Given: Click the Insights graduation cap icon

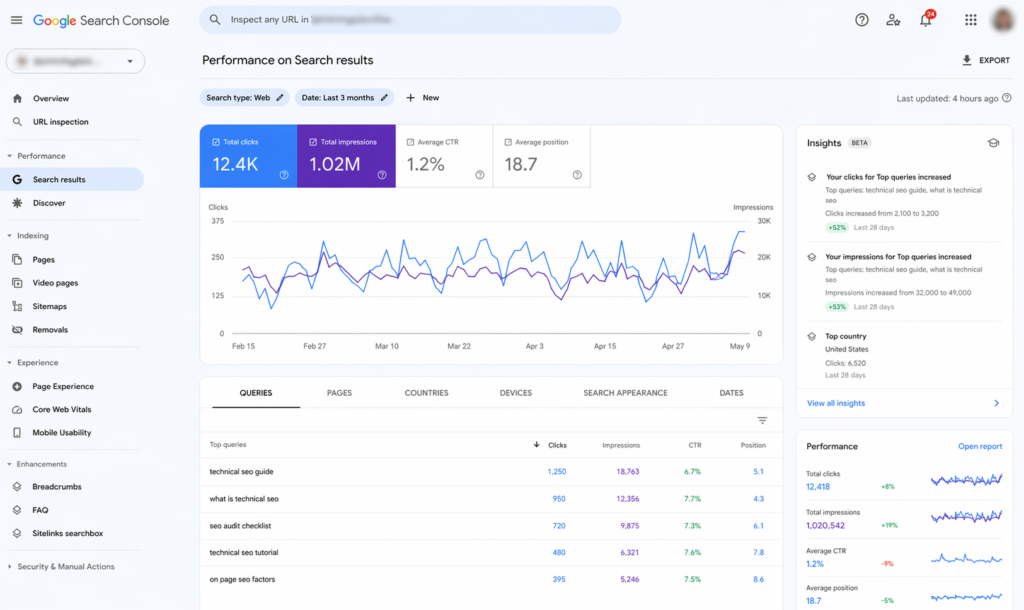Looking at the screenshot, I should pos(992,143).
